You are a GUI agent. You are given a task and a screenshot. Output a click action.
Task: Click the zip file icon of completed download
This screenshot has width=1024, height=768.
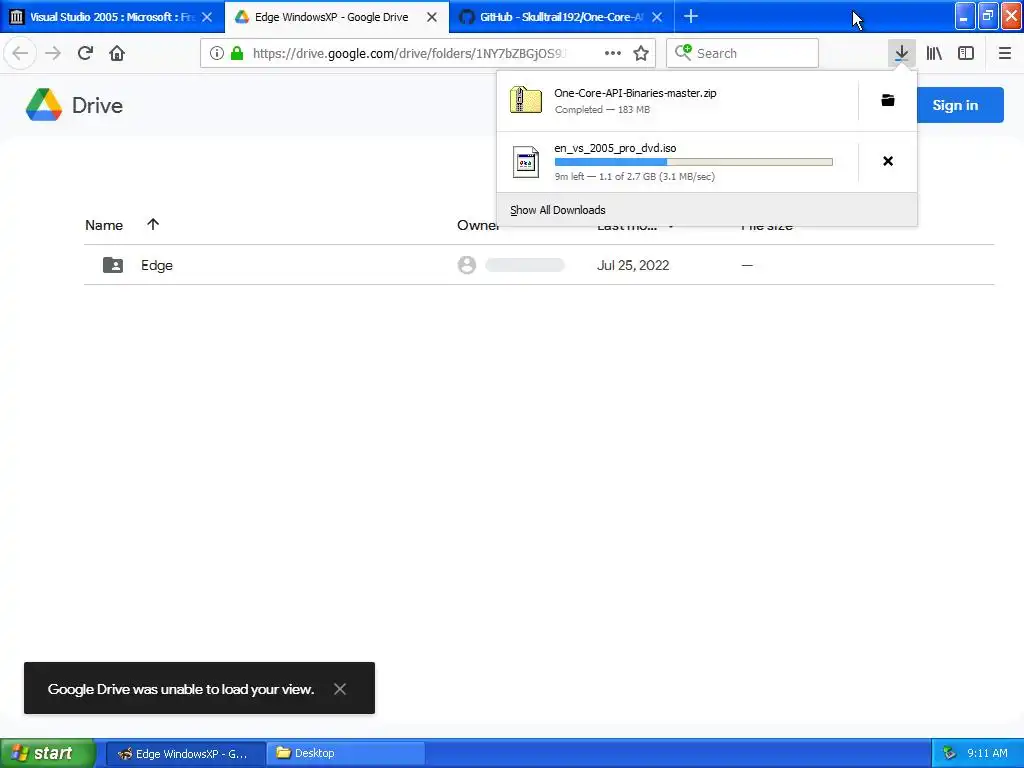tap(526, 100)
